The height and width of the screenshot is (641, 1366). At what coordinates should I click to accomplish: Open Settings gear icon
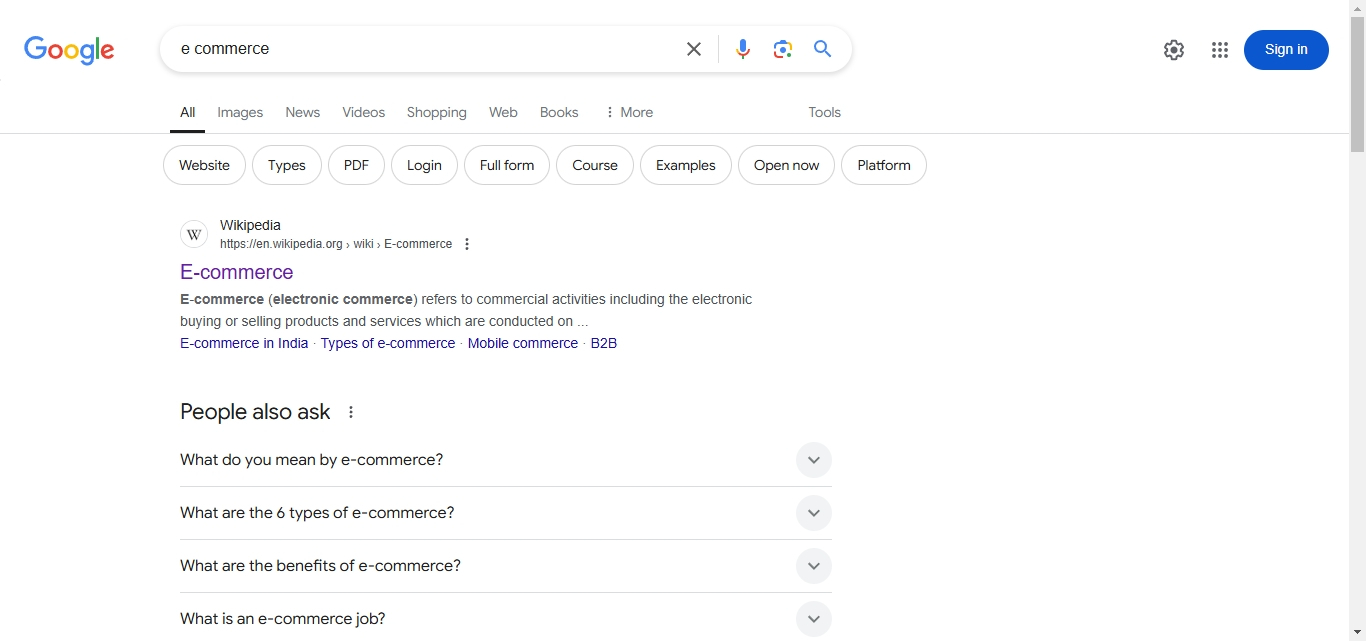1174,50
